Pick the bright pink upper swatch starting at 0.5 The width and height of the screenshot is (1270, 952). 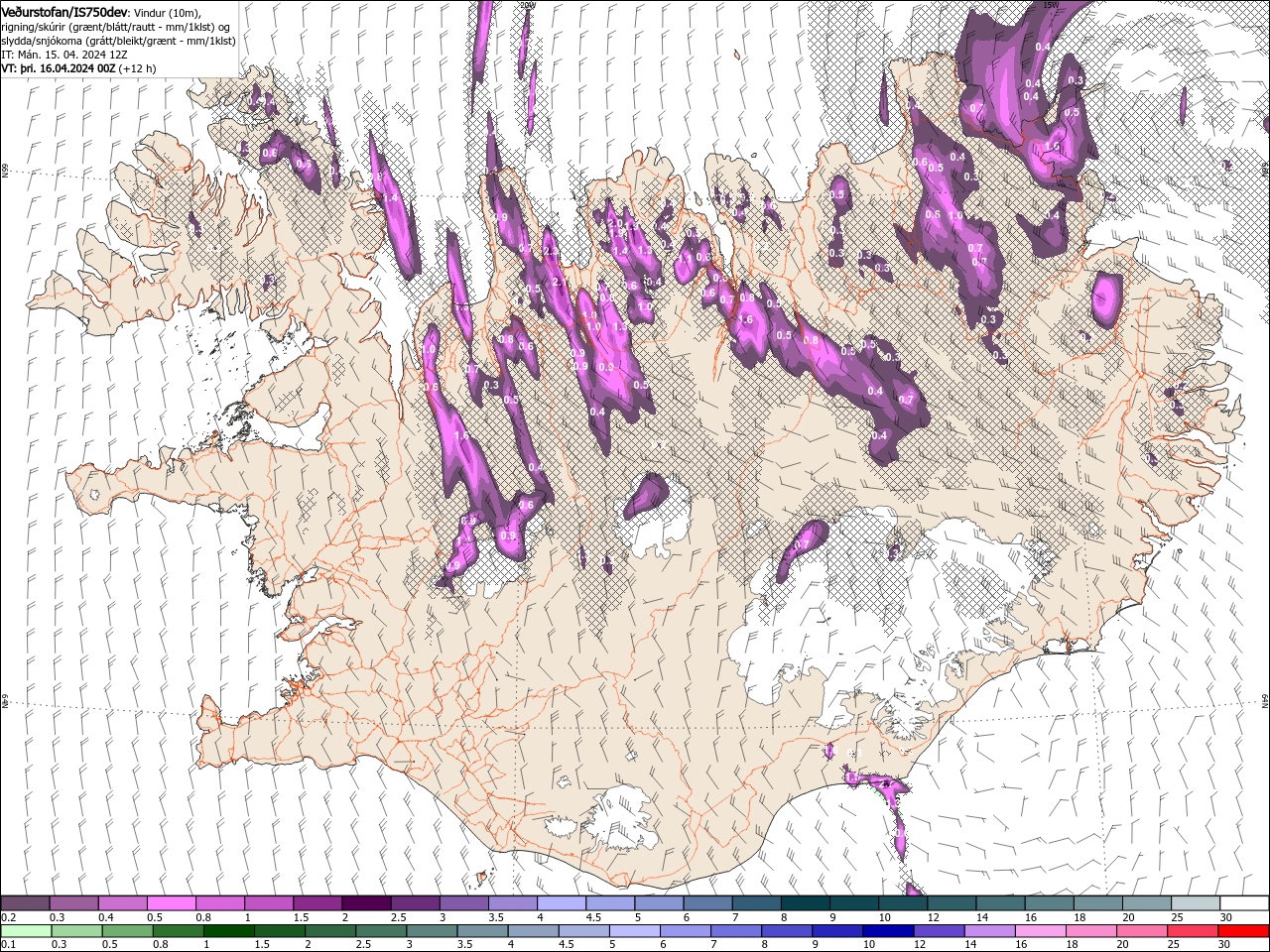171,903
